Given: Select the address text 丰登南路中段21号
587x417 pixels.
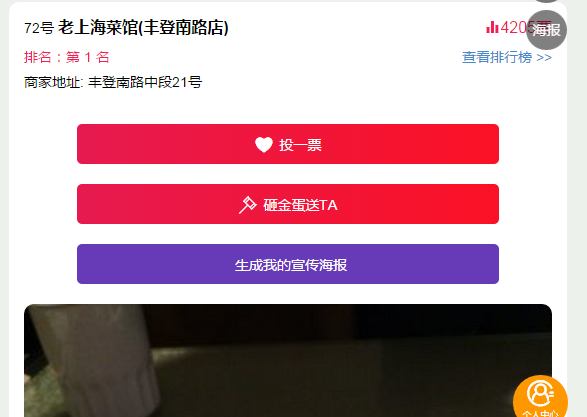Looking at the screenshot, I should 145,82.
